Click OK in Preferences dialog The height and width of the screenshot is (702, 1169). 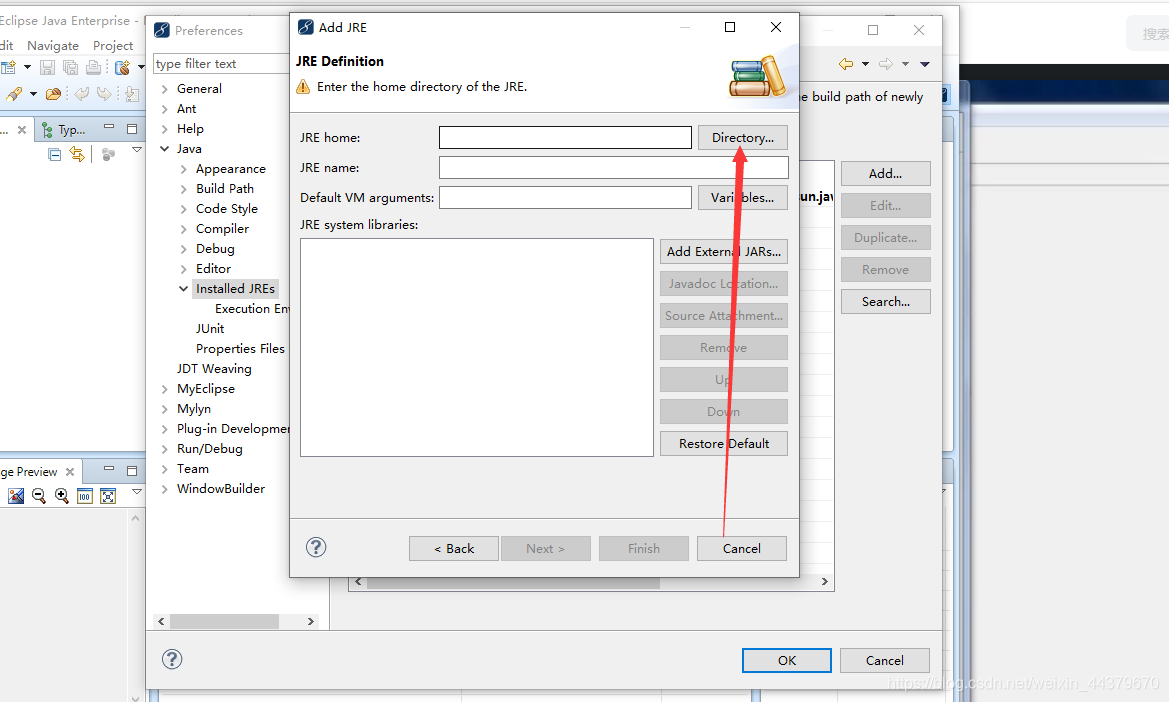click(x=787, y=660)
